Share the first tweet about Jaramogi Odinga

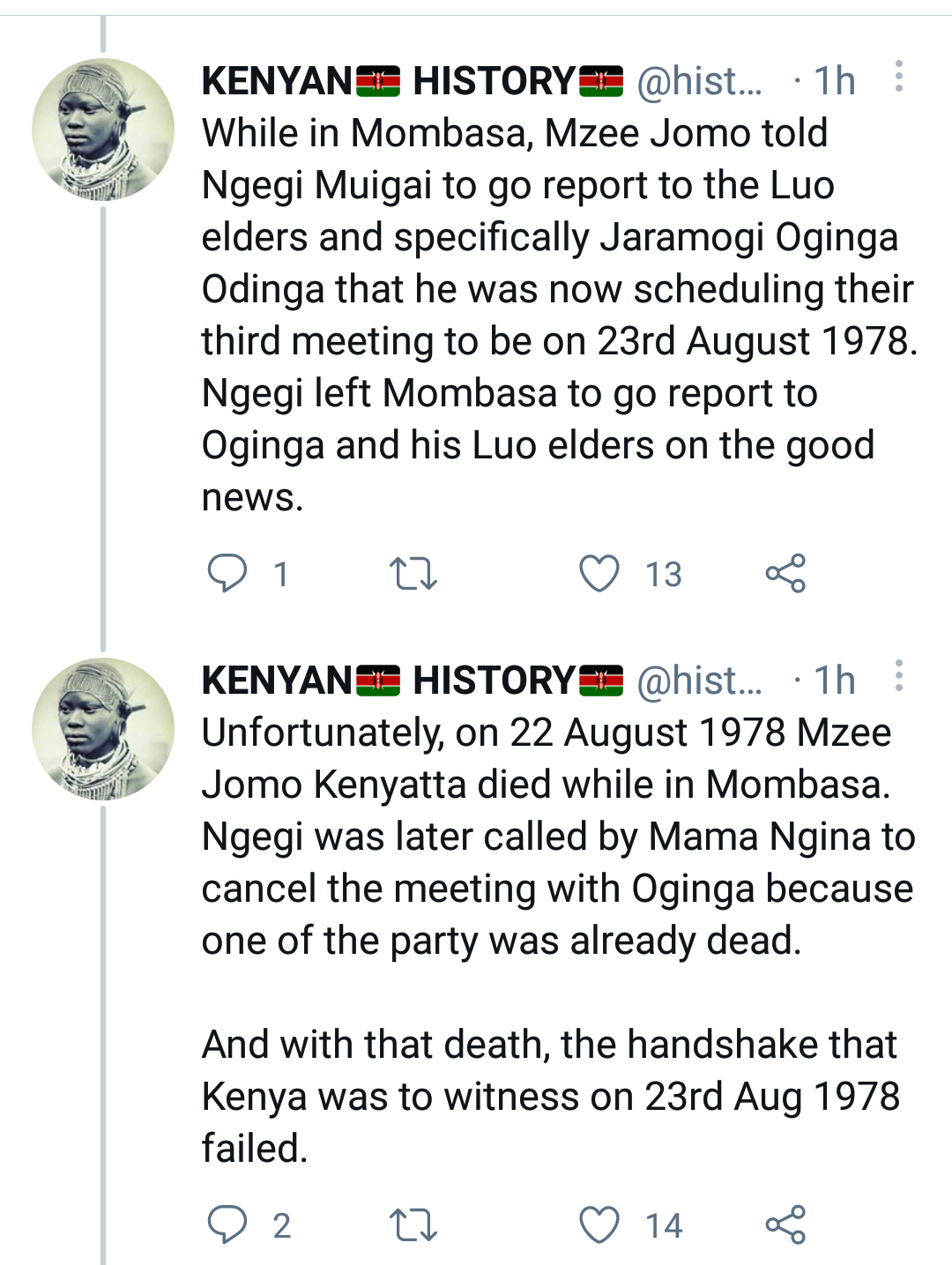coord(785,573)
